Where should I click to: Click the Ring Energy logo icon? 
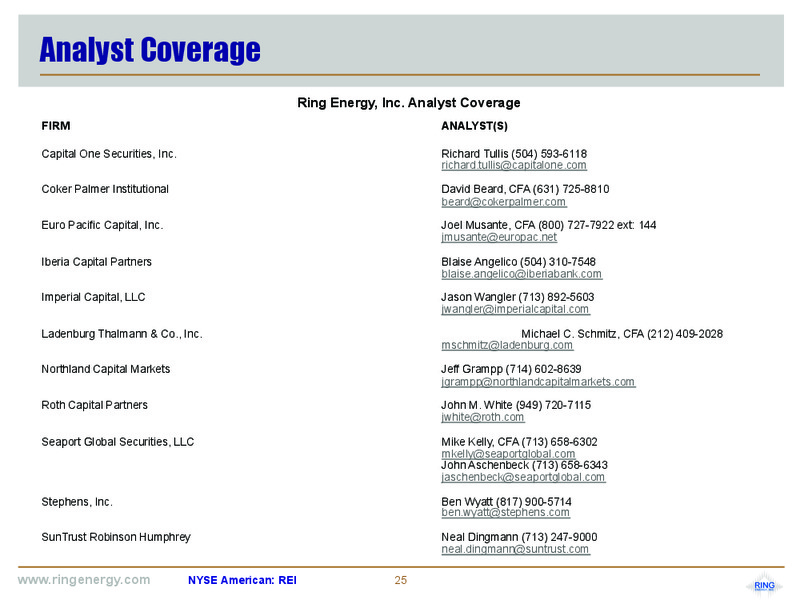coord(764,585)
